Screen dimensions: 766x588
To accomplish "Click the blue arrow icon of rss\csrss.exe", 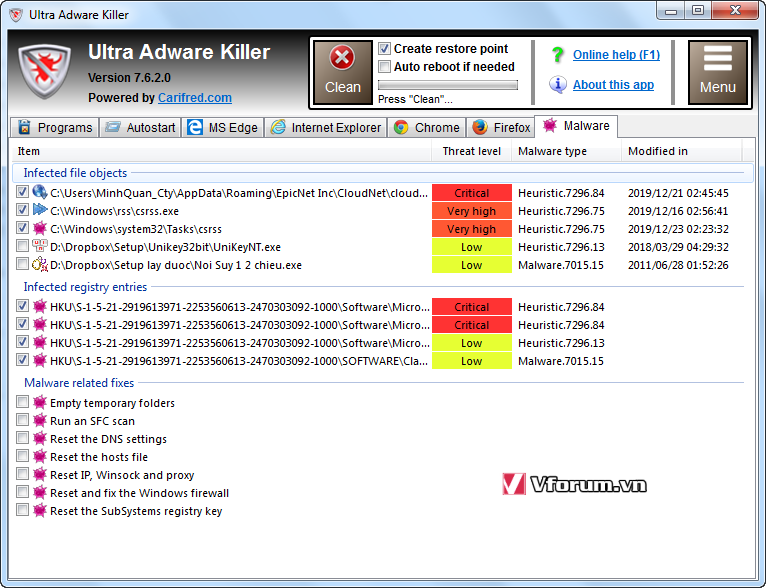I will pos(40,210).
